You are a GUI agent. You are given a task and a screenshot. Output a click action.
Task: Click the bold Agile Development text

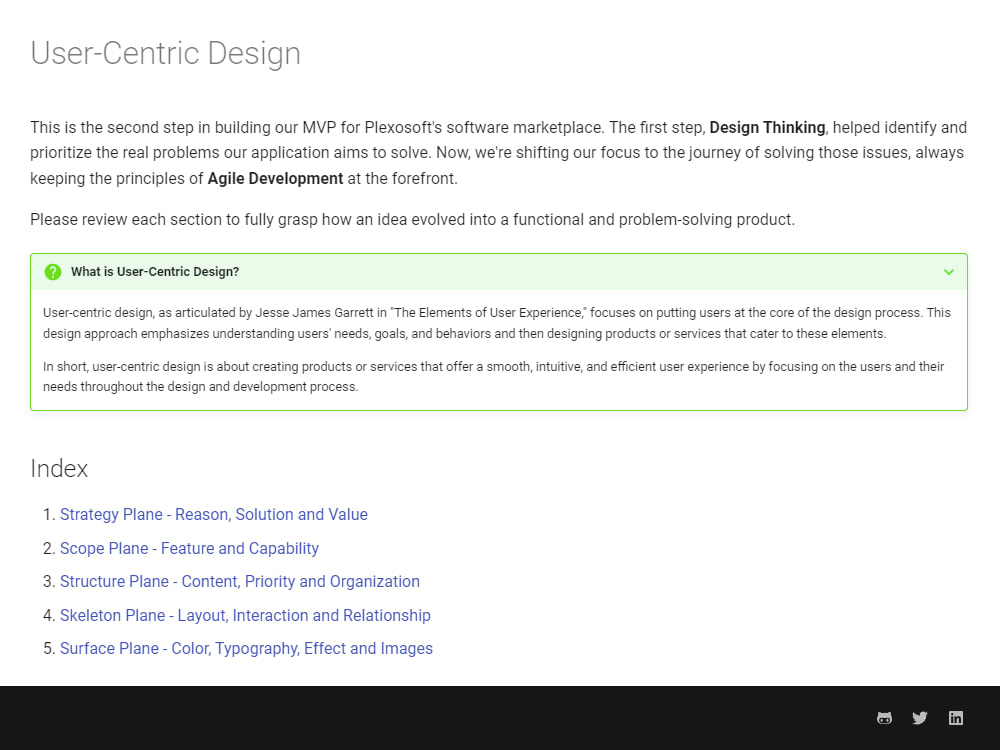276,179
